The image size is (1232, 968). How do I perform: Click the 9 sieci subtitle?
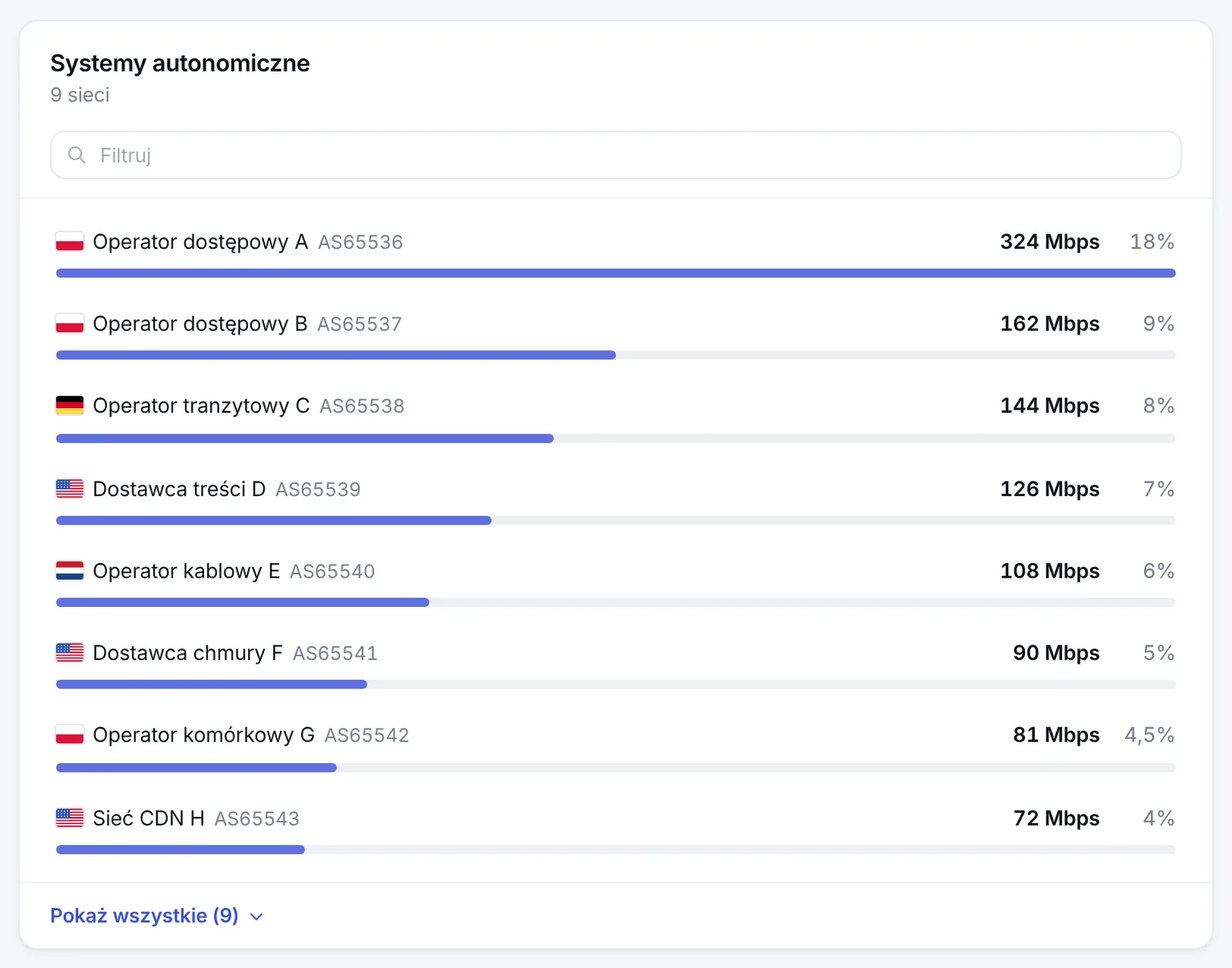pyautogui.click(x=80, y=95)
